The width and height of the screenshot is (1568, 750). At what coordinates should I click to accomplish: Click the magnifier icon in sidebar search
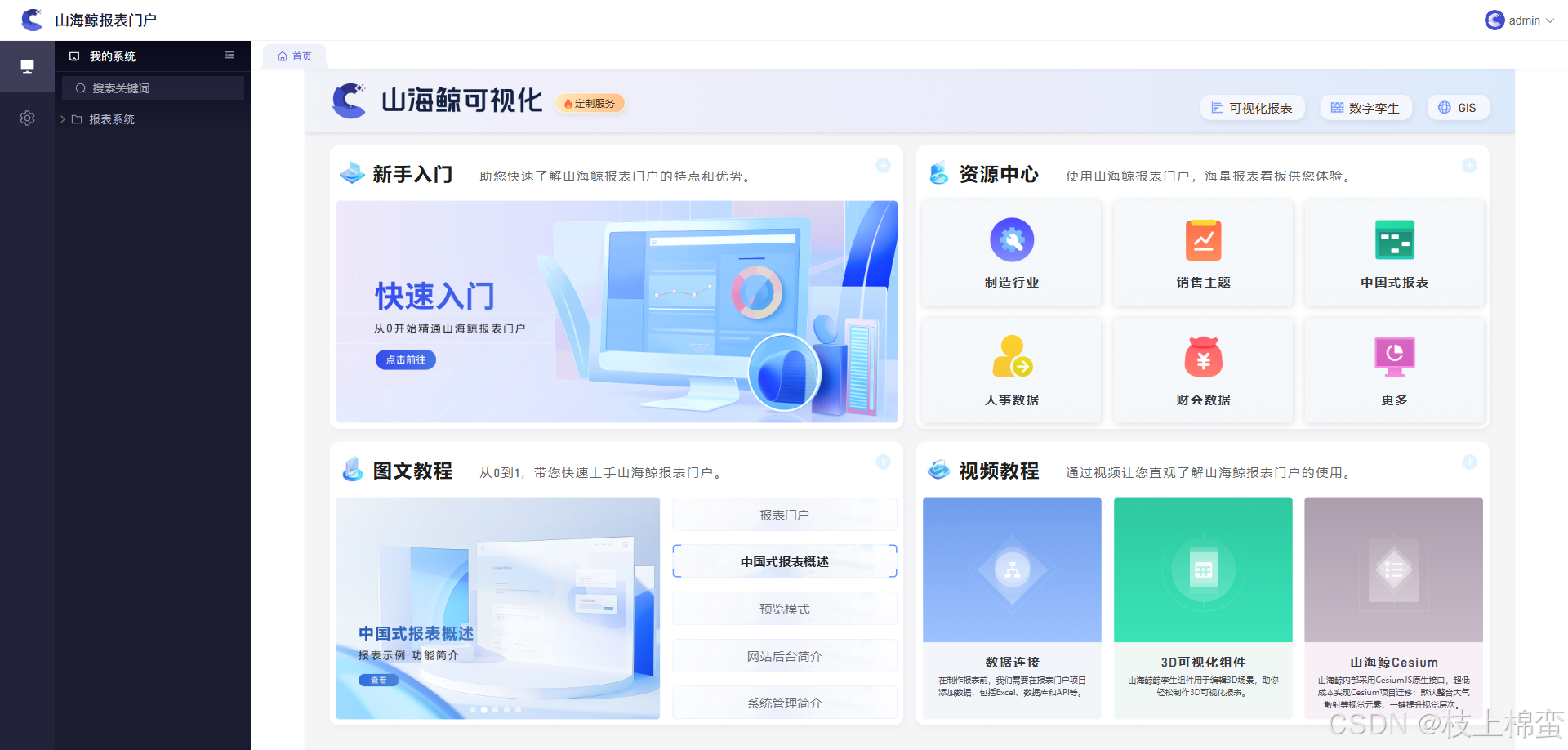click(x=80, y=88)
